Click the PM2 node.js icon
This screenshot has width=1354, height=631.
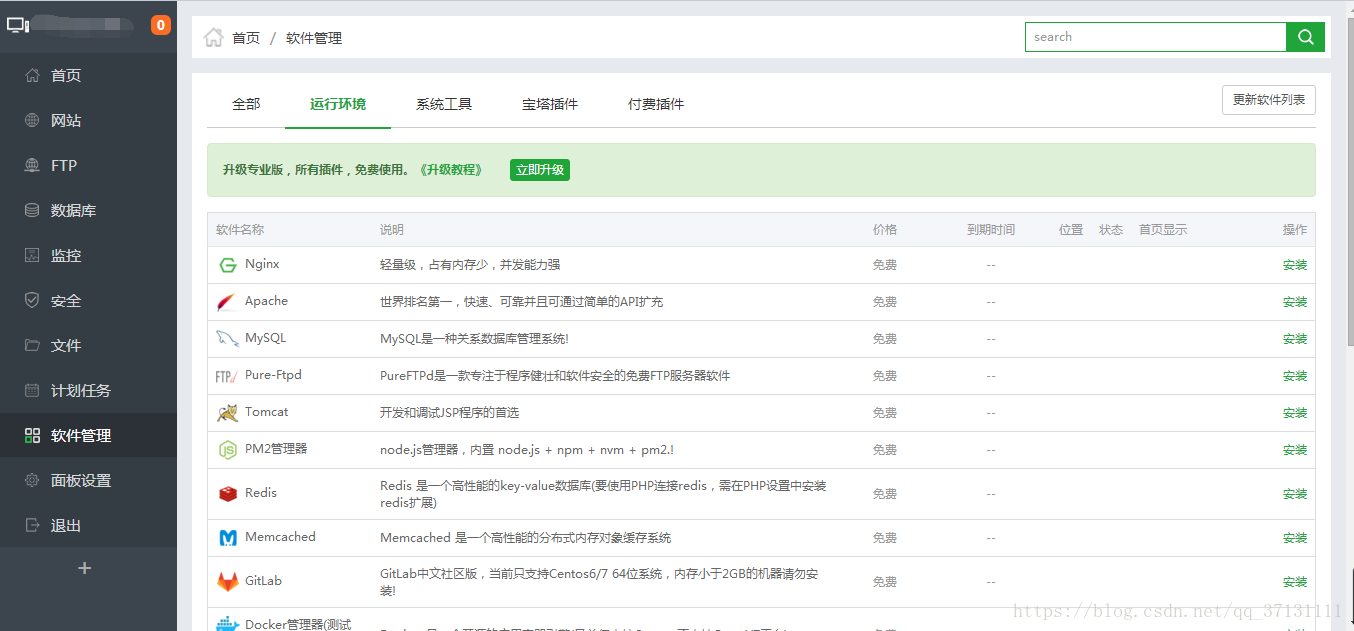coord(227,450)
